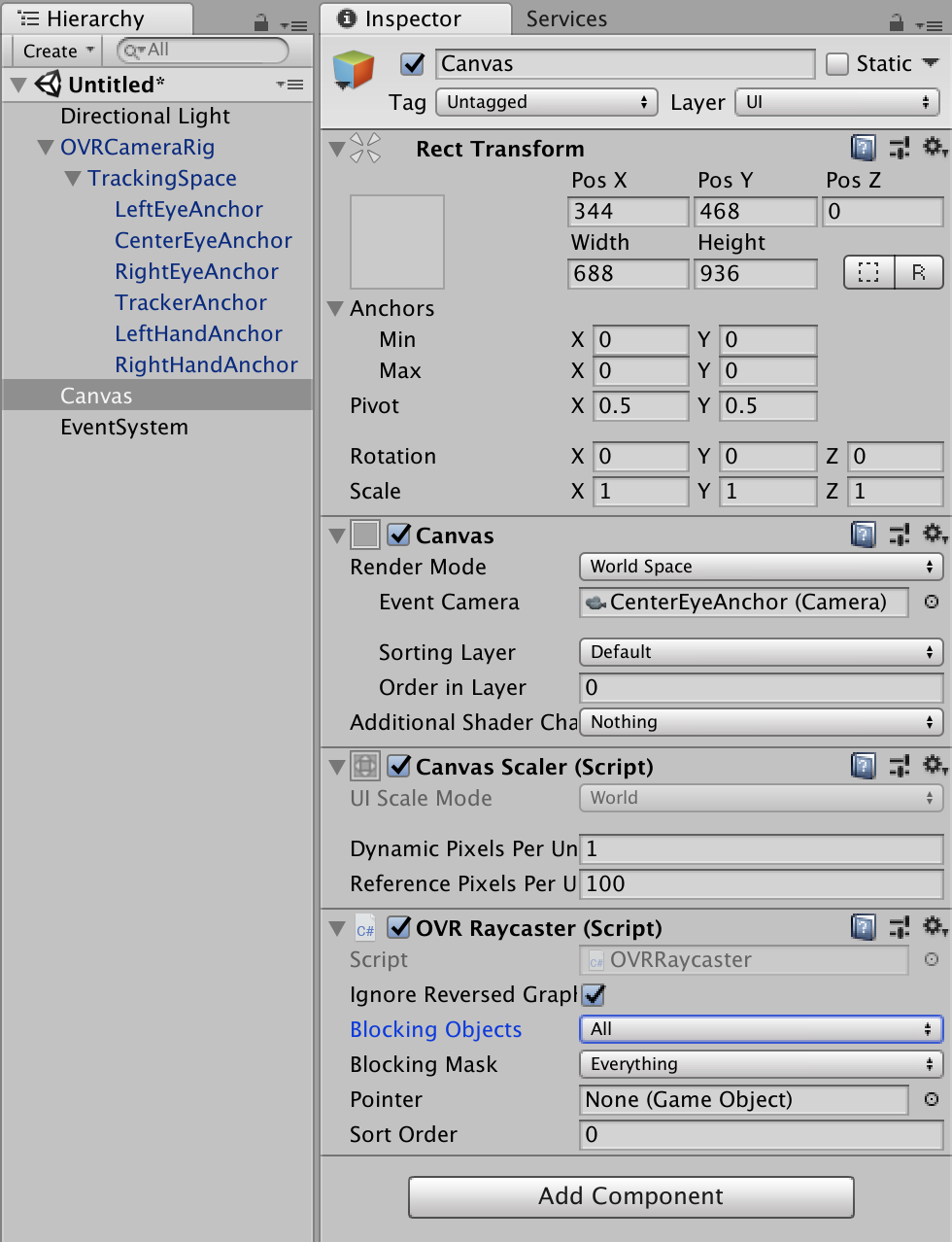Open Canvas Scaler component presets
This screenshot has height=1242, width=952.
pos(899,765)
